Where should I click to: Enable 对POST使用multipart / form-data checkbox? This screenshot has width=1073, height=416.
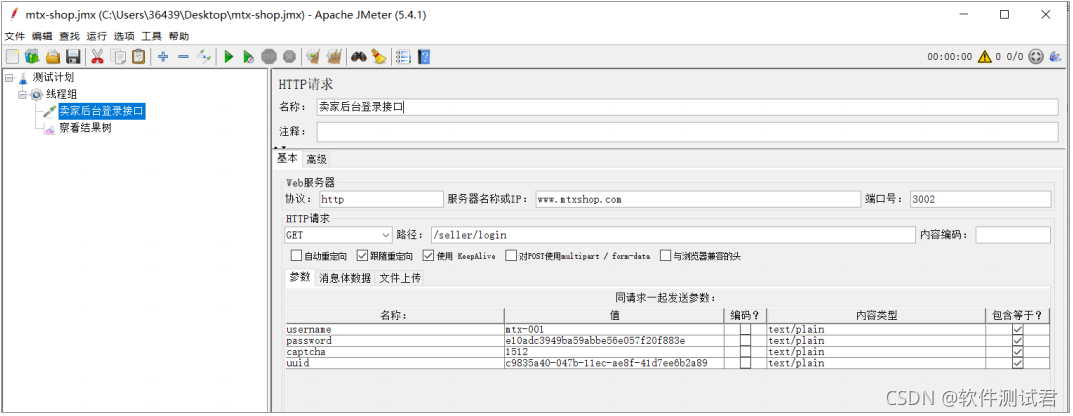pyautogui.click(x=511, y=256)
